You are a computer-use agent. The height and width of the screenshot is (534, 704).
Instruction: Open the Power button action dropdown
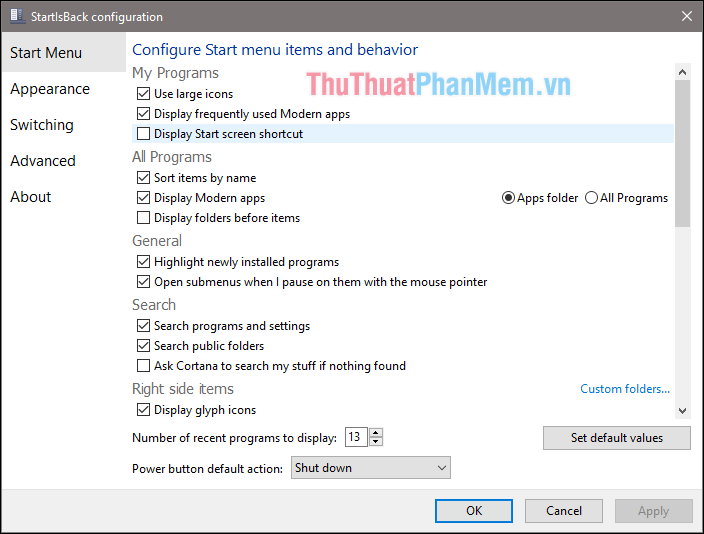click(x=370, y=468)
